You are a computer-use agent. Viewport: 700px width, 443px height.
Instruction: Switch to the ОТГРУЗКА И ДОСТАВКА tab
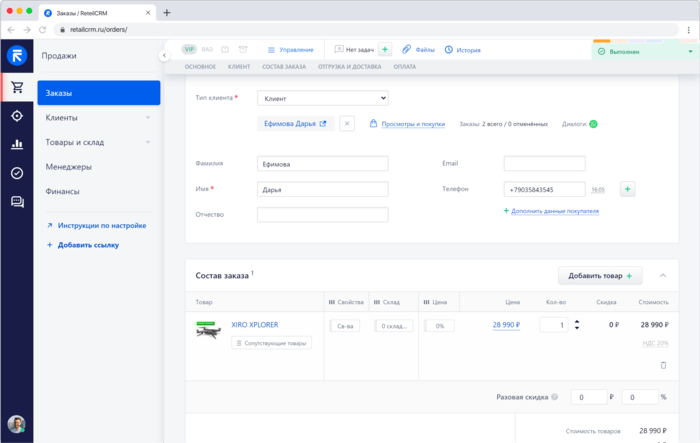[x=350, y=67]
